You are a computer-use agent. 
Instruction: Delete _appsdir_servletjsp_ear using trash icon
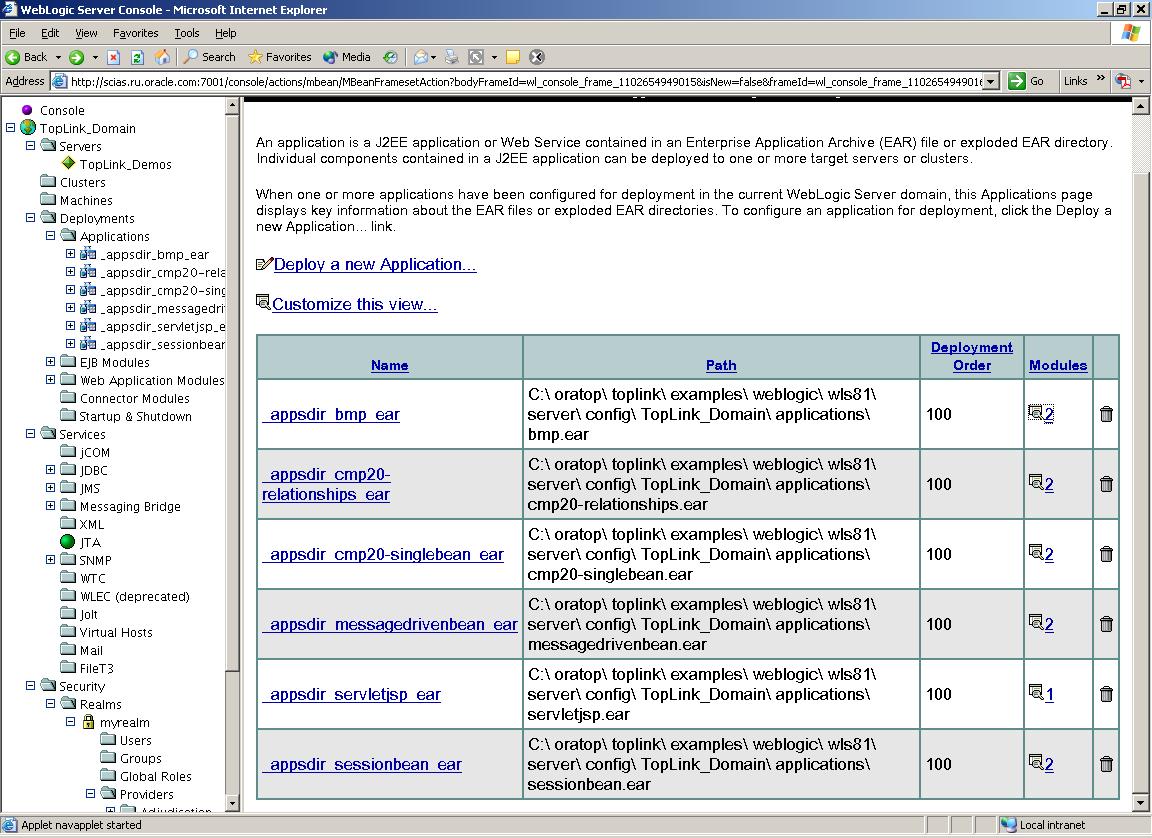[x=1106, y=694]
